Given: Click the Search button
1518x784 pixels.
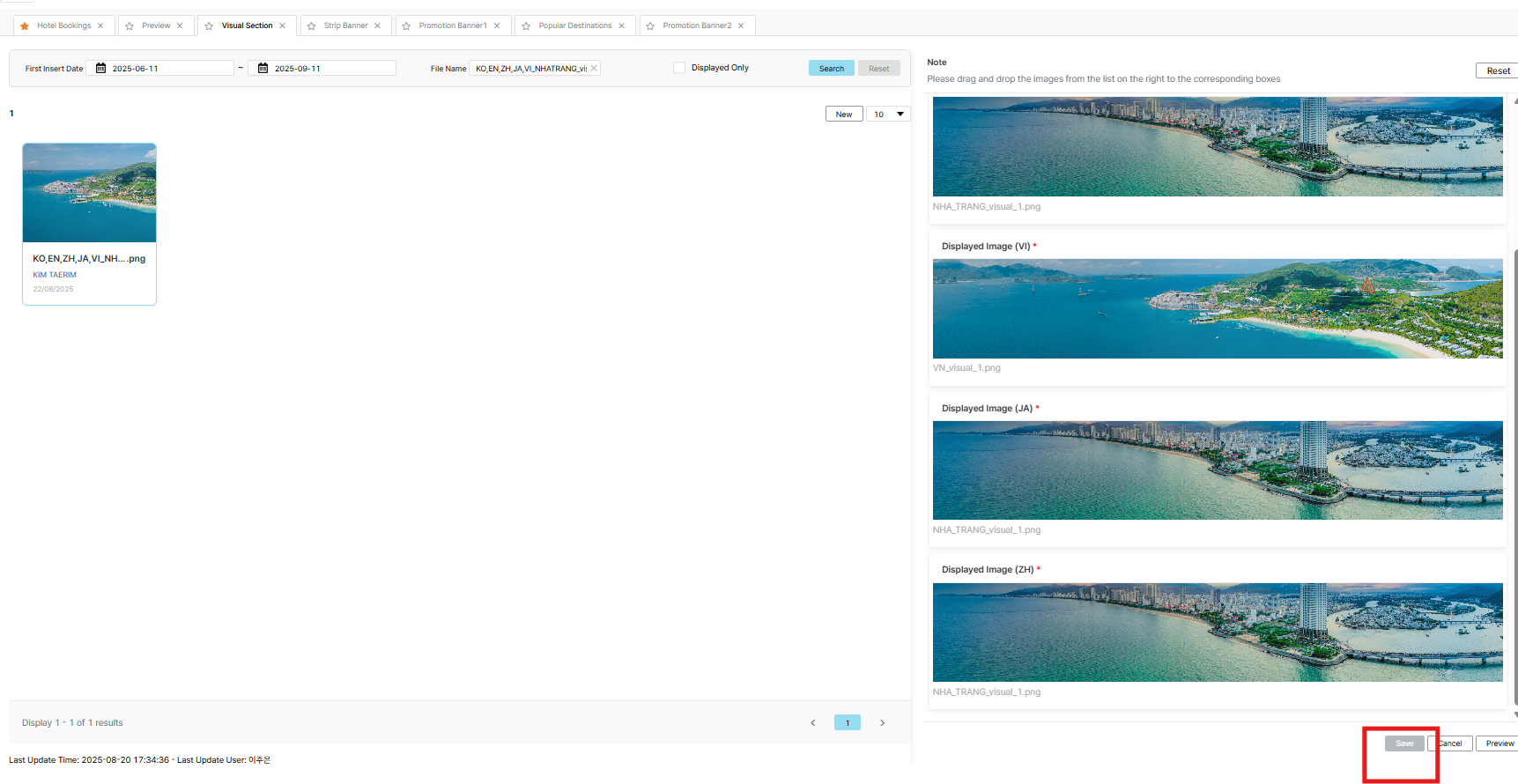Looking at the screenshot, I should pos(832,69).
